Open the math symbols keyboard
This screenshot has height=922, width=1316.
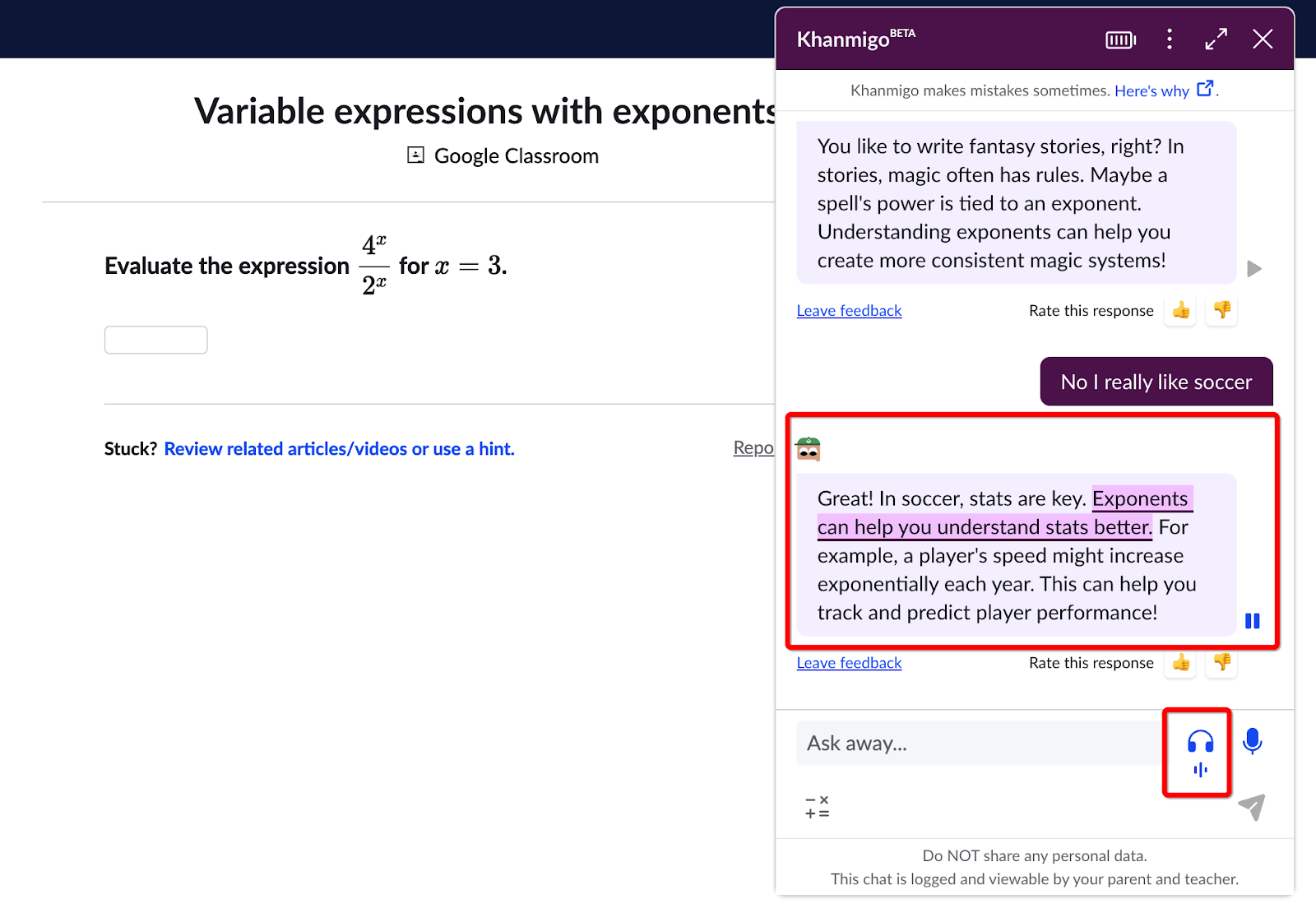pyautogui.click(x=816, y=806)
